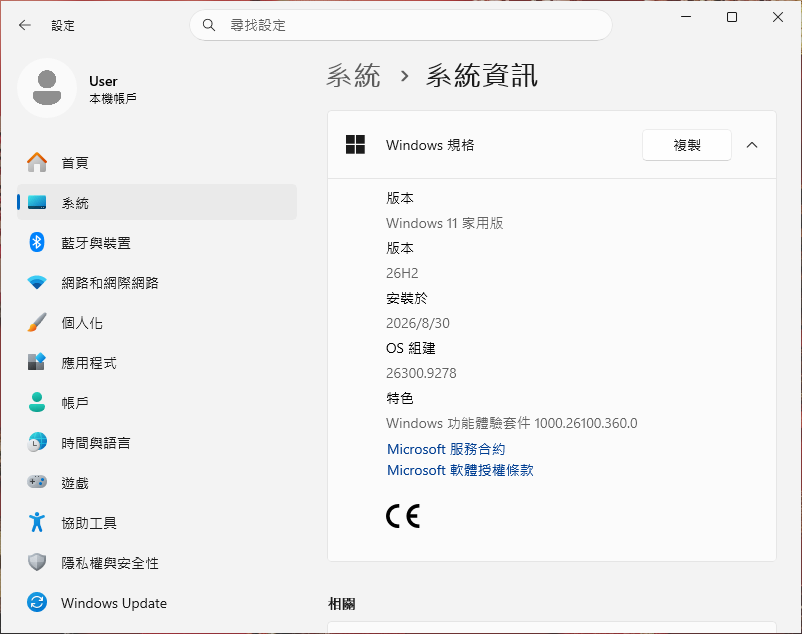Close the 設定 window

778,17
